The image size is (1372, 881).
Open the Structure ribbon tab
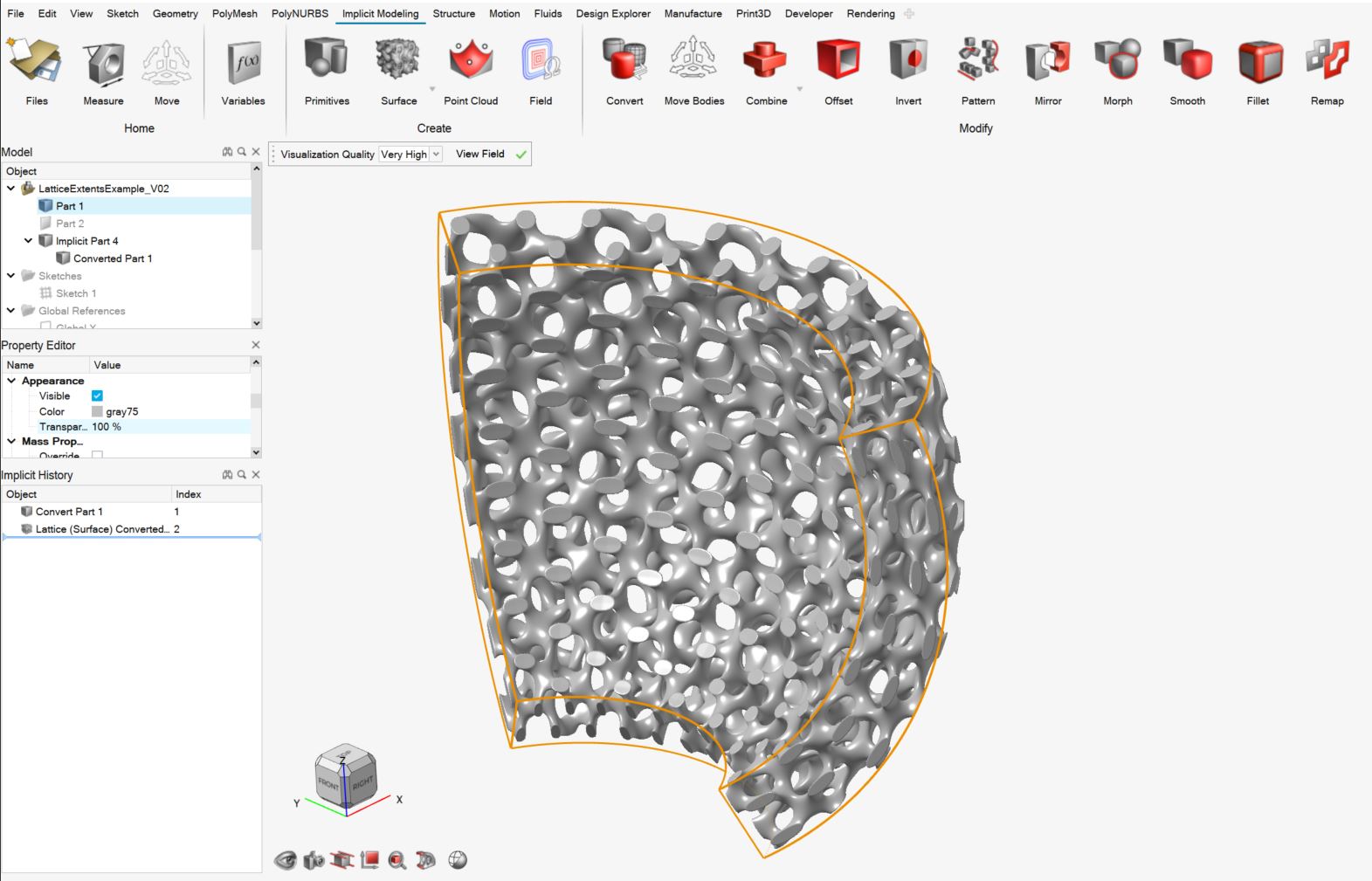coord(453,14)
